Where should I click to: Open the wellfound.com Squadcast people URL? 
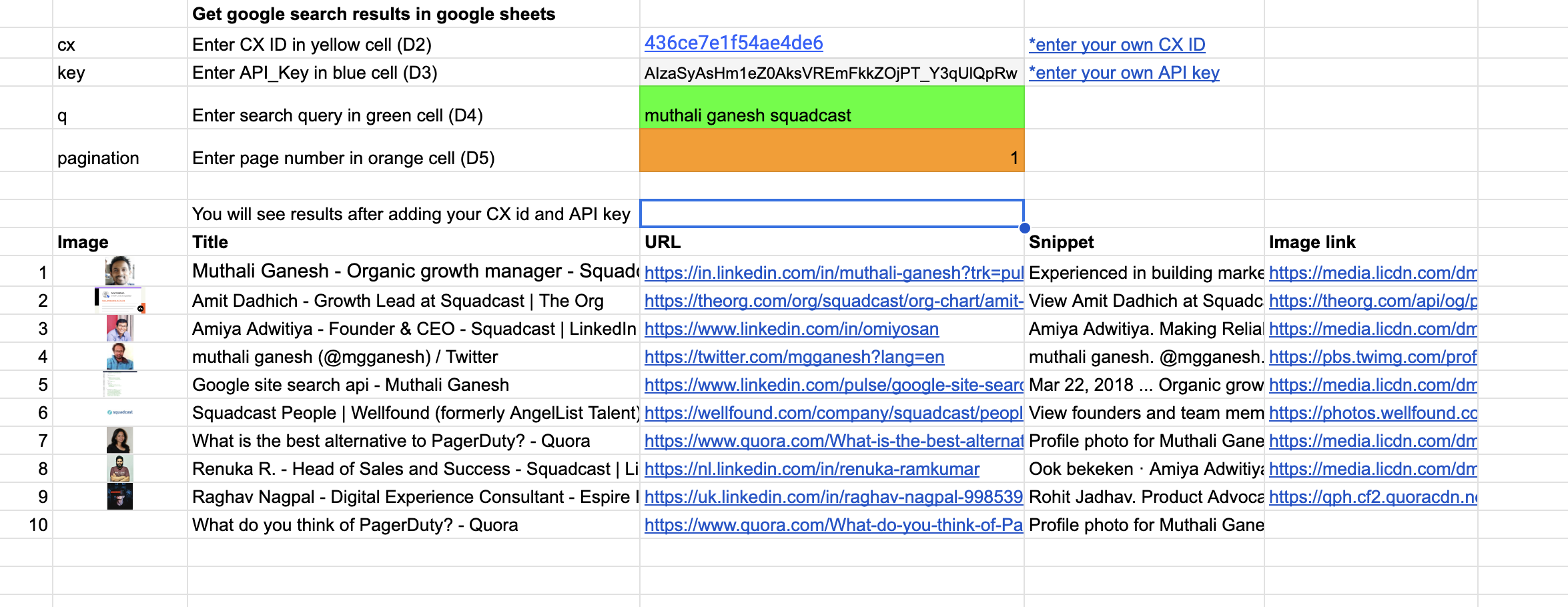833,413
